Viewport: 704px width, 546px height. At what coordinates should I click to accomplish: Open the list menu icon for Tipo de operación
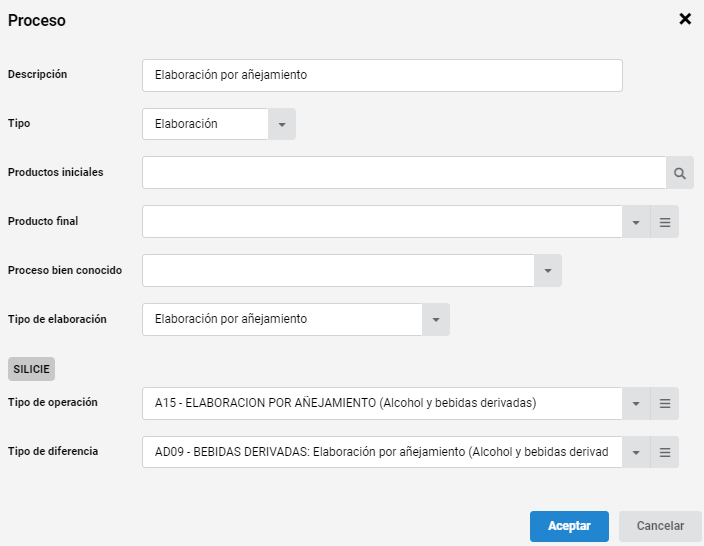coord(664,404)
